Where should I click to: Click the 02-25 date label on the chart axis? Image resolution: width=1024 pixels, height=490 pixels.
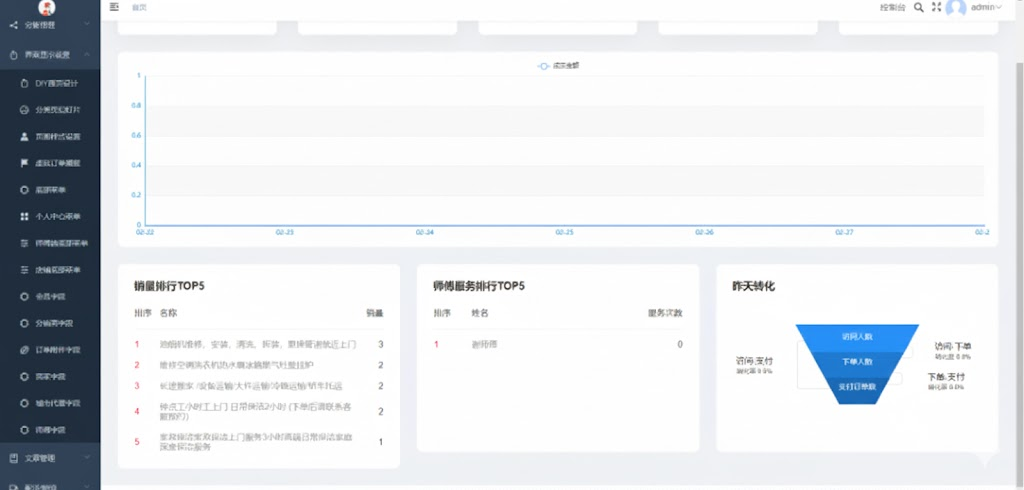point(565,232)
